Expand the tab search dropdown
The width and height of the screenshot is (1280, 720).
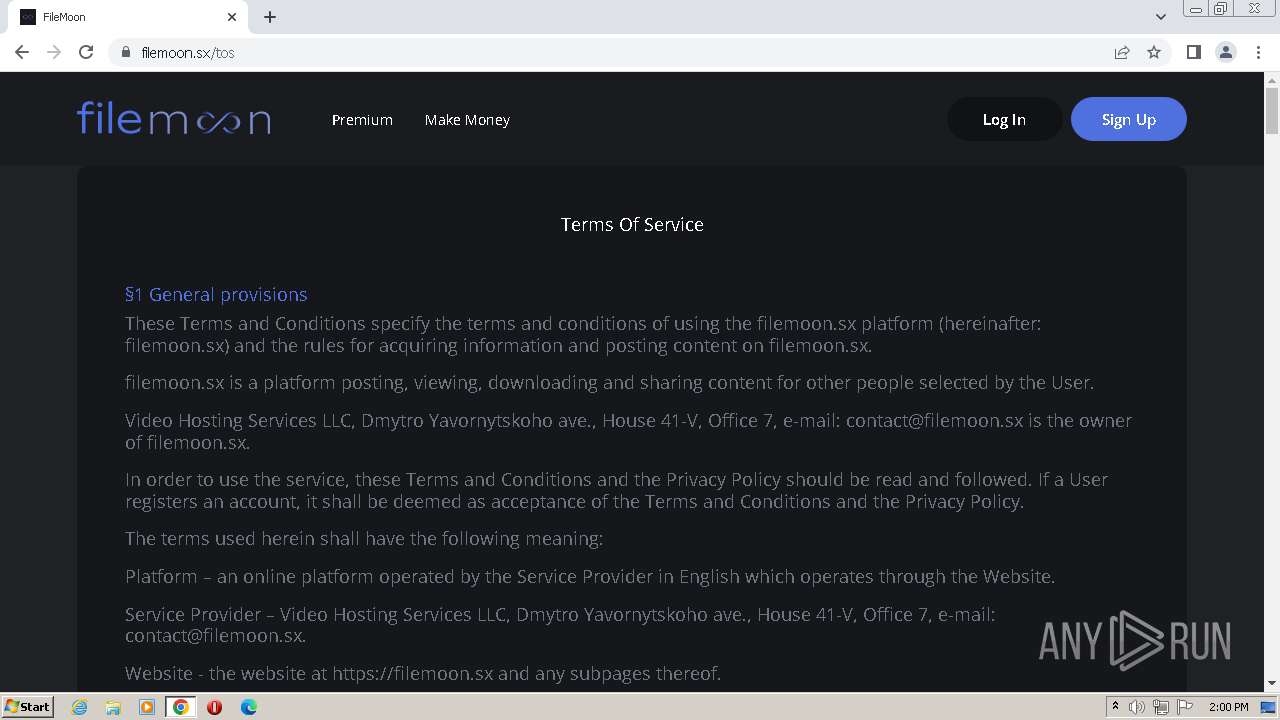(x=1160, y=17)
